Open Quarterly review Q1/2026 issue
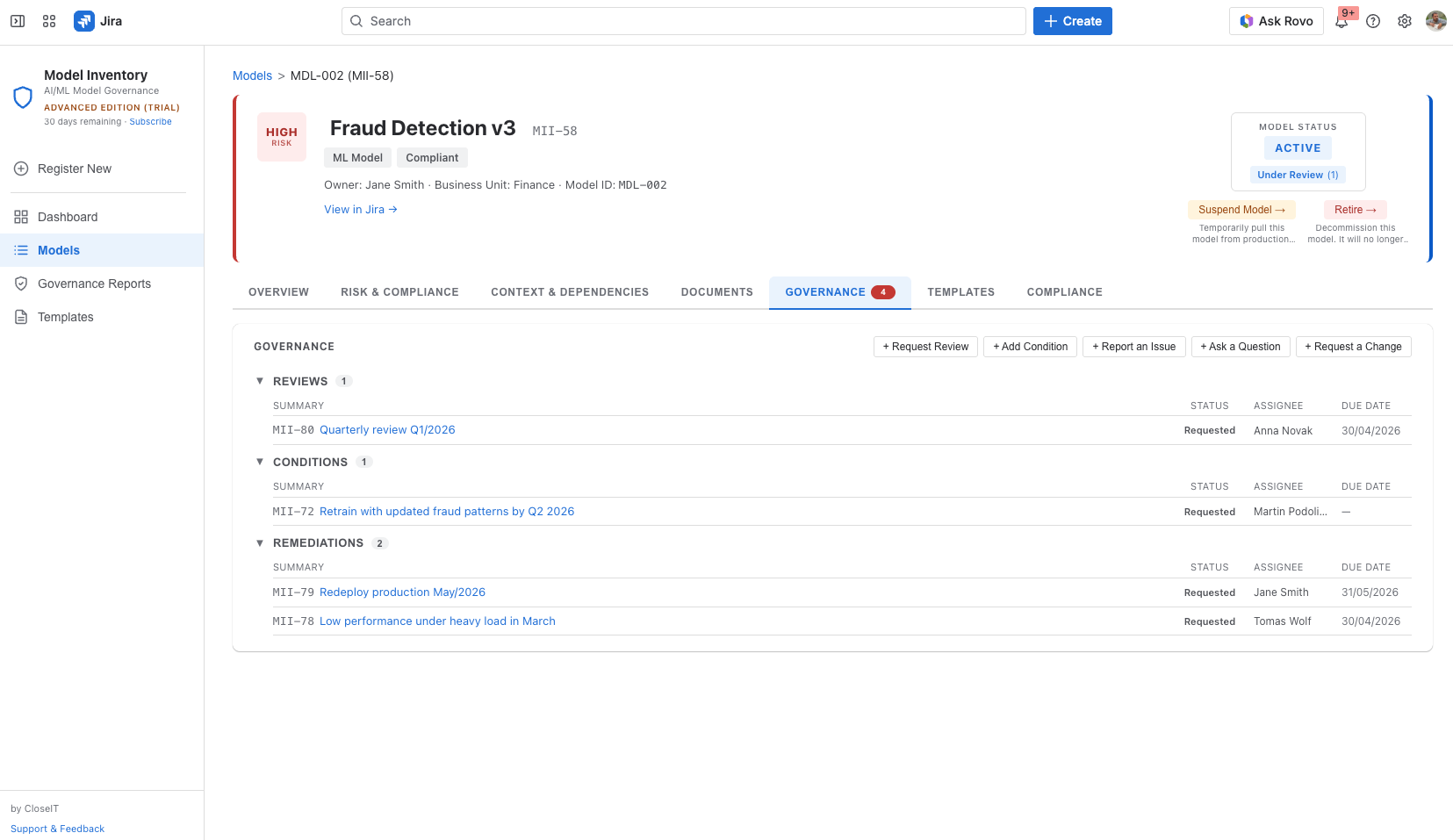The width and height of the screenshot is (1453, 840). coord(387,429)
